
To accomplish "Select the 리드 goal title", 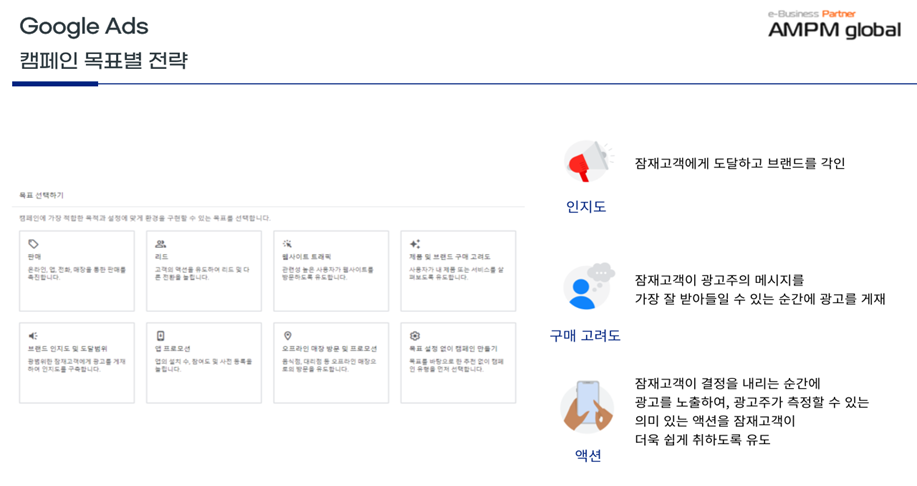I will pyautogui.click(x=161, y=257).
